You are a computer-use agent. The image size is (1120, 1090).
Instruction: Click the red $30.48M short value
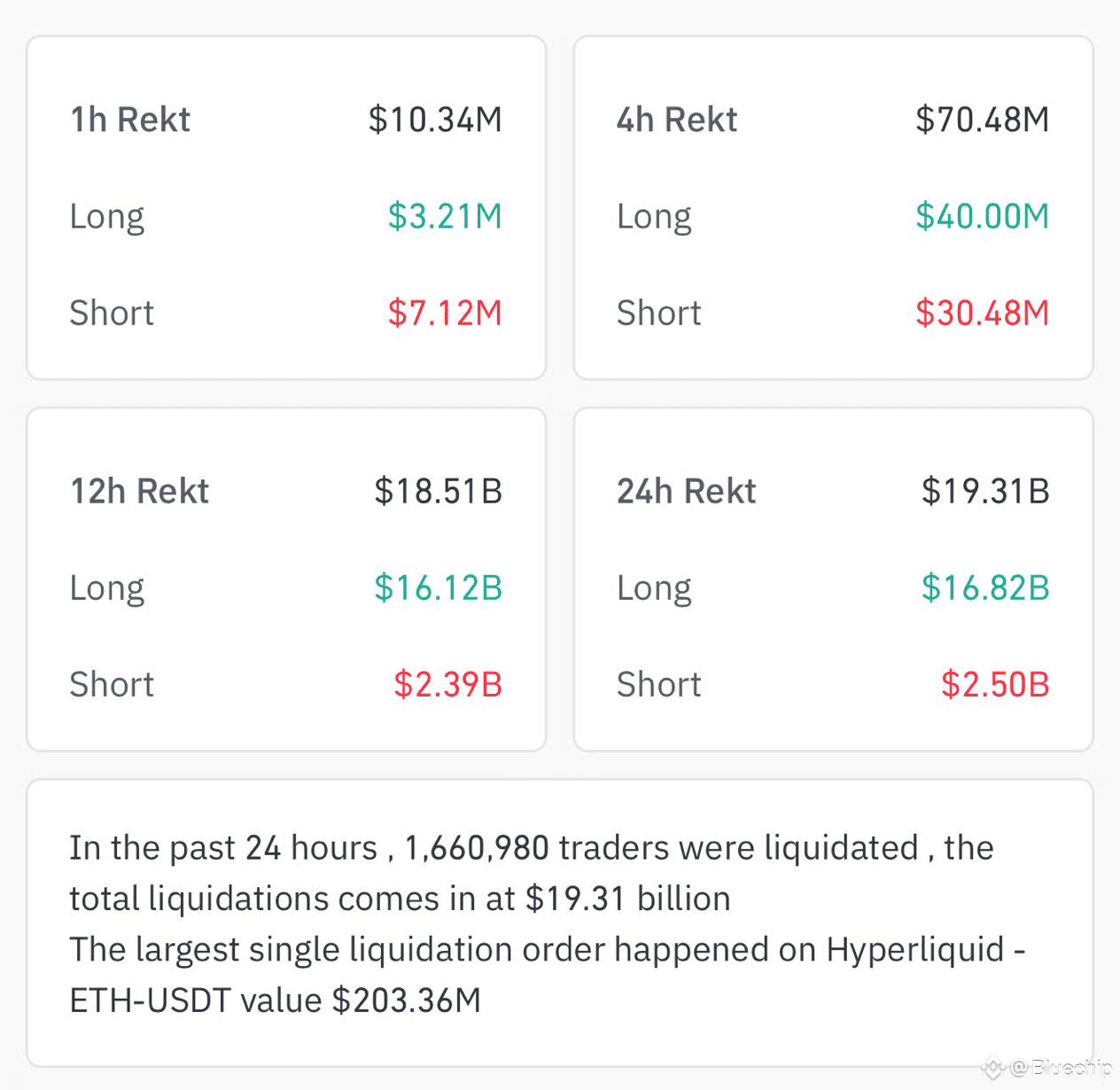[982, 313]
